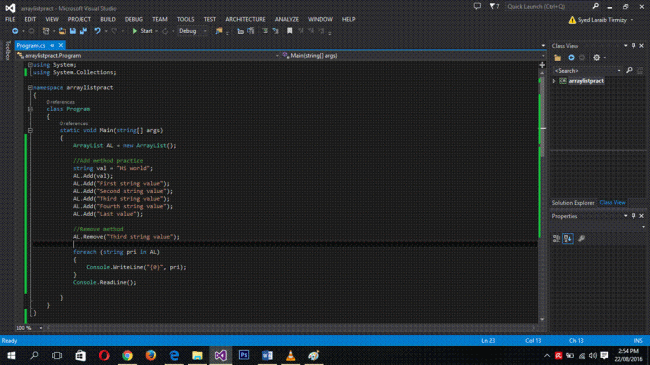
Task: Open the HELP menu
Action: pos(348,19)
